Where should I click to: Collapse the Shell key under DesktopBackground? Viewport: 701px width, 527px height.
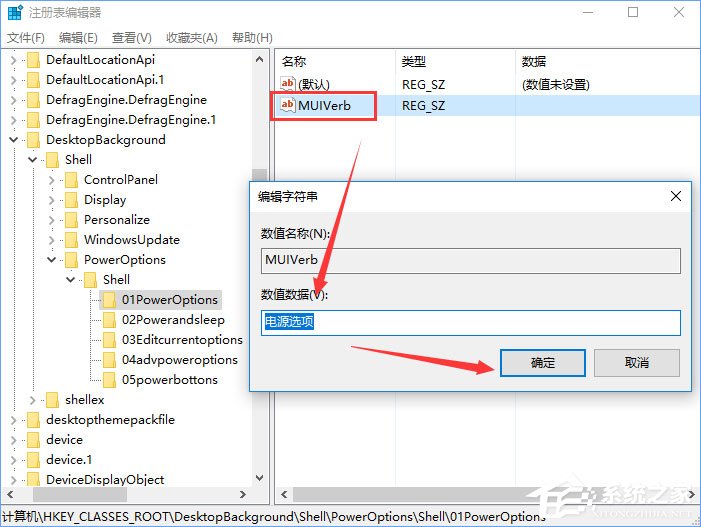33,160
